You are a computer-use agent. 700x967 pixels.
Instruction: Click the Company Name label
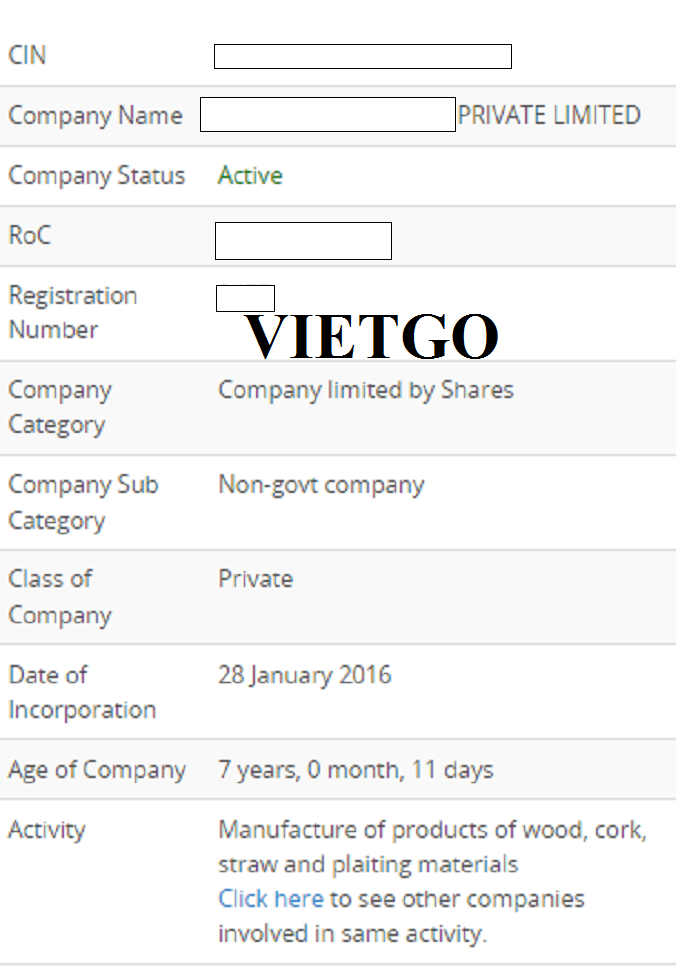[96, 116]
